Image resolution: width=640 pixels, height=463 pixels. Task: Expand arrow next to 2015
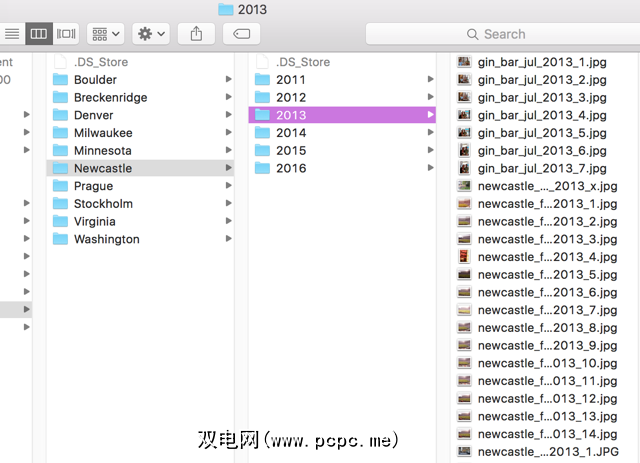point(431,150)
